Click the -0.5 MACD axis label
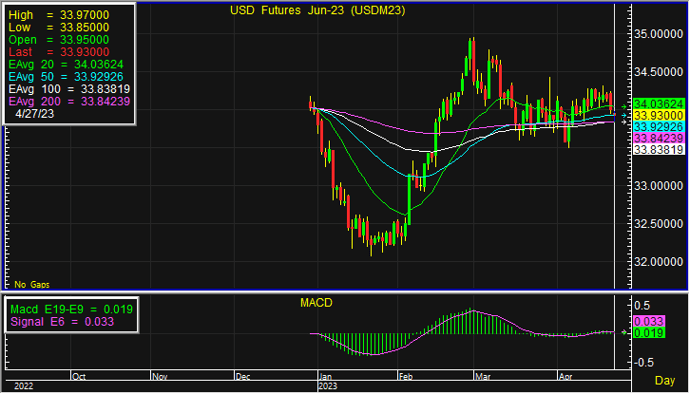This screenshot has width=690, height=394. tap(643, 362)
